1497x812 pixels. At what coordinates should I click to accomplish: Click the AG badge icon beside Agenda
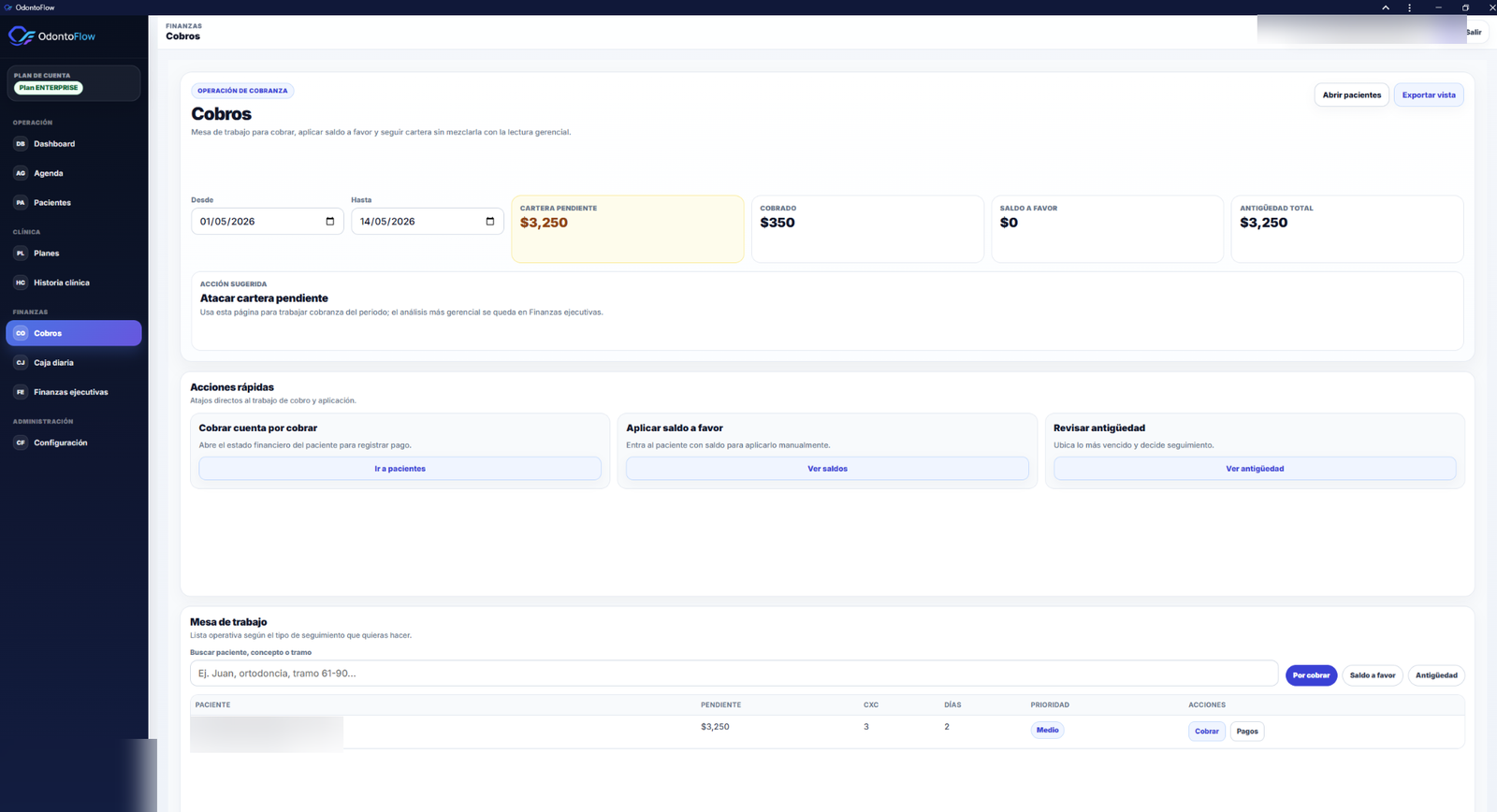[x=21, y=173]
